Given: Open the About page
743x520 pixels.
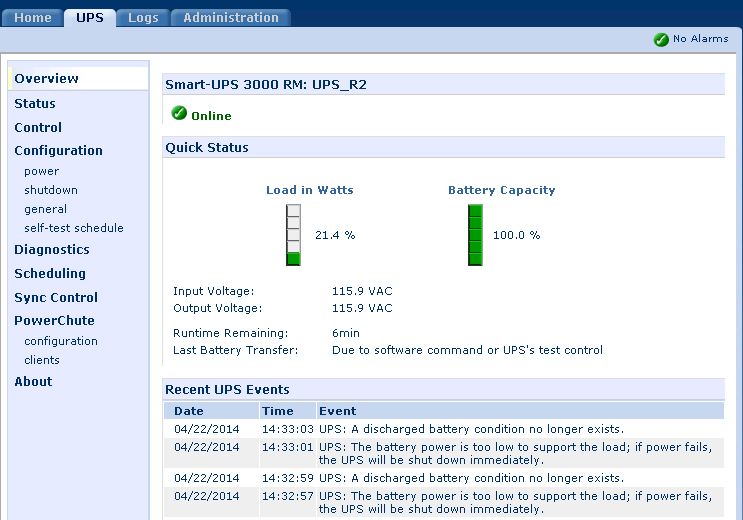Looking at the screenshot, I should point(33,382).
